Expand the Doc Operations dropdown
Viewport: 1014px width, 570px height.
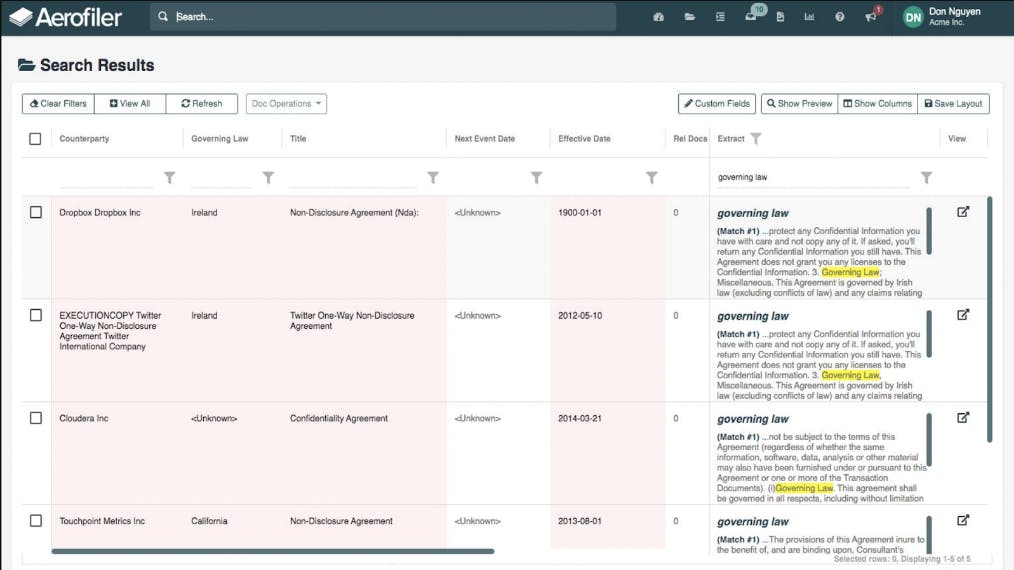coord(286,104)
